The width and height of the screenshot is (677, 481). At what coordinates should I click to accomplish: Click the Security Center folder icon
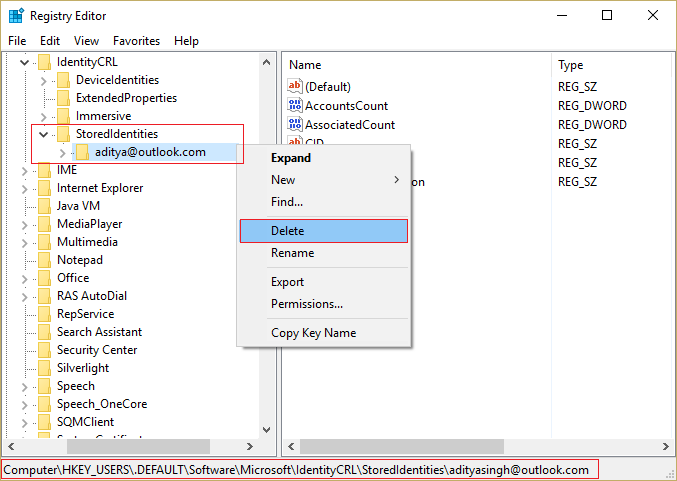point(45,350)
